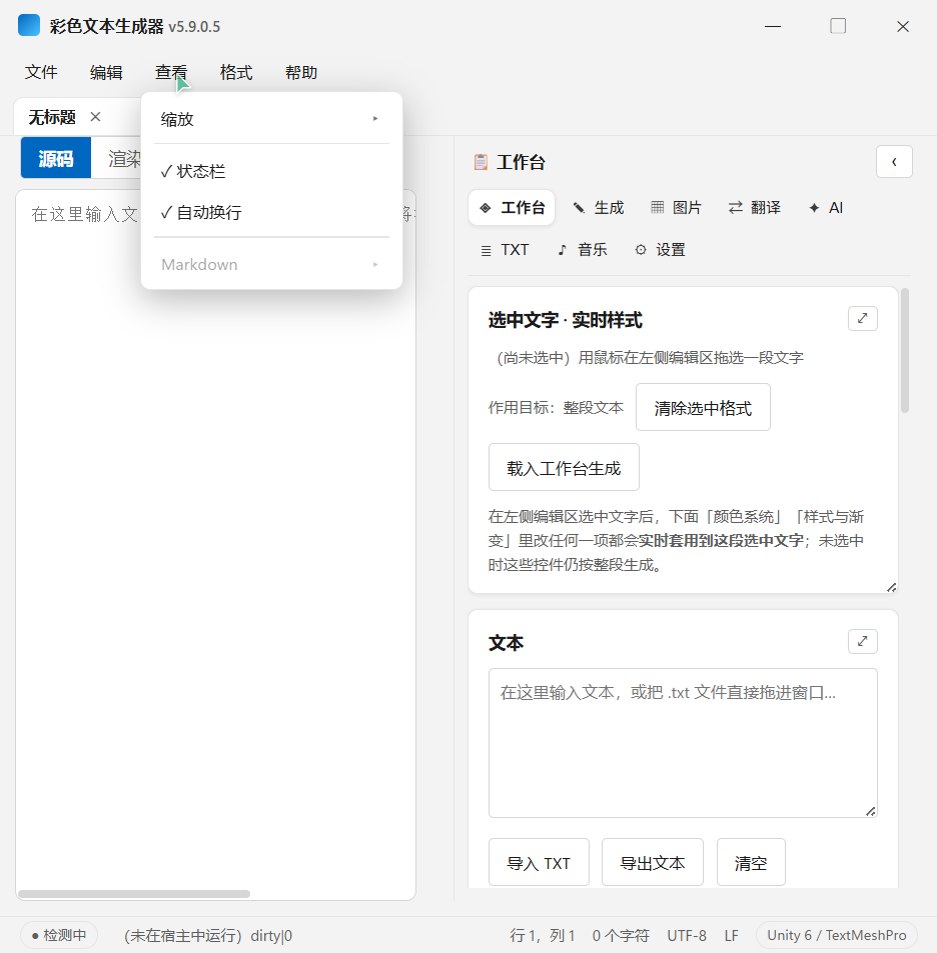This screenshot has width=937, height=953.
Task: Switch to the 翻译 panel tab
Action: pos(754,208)
